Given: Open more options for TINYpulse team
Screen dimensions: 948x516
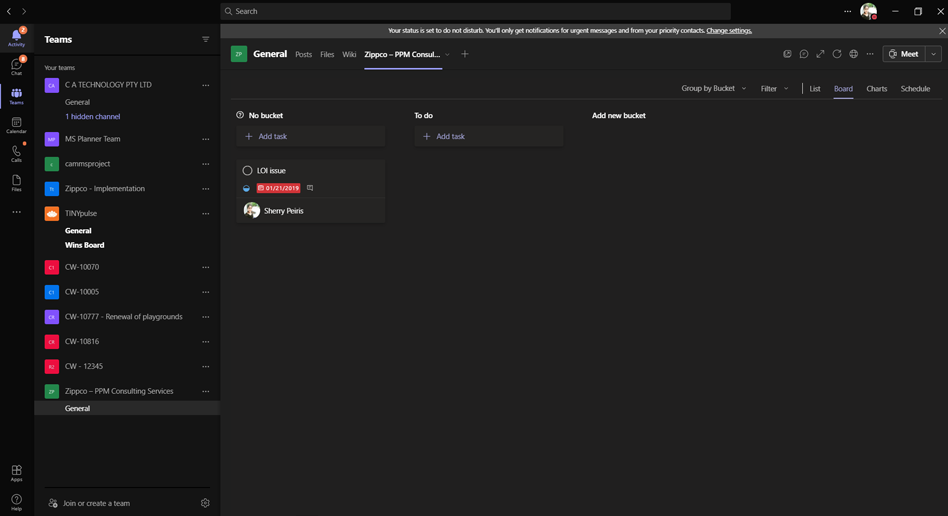Looking at the screenshot, I should coord(206,214).
